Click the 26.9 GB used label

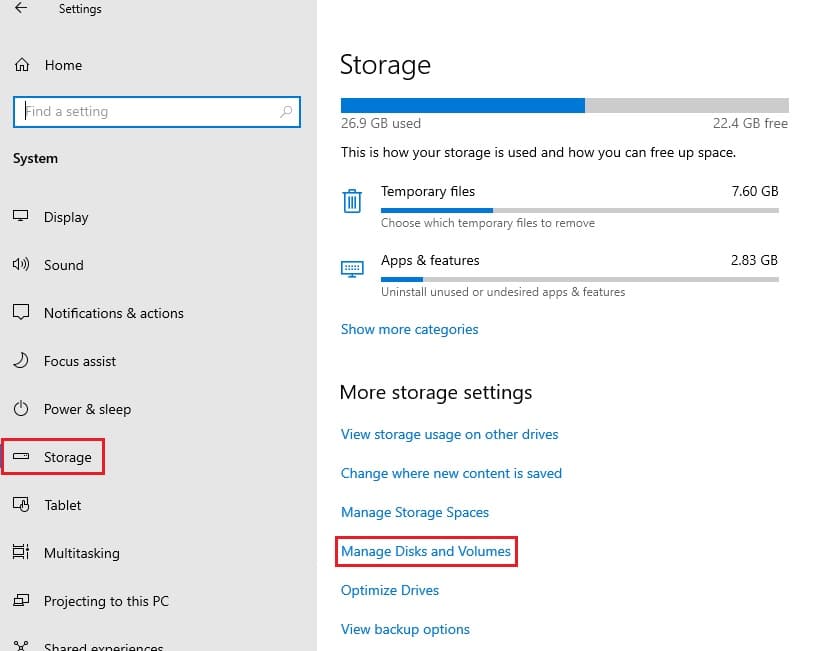[x=380, y=123]
